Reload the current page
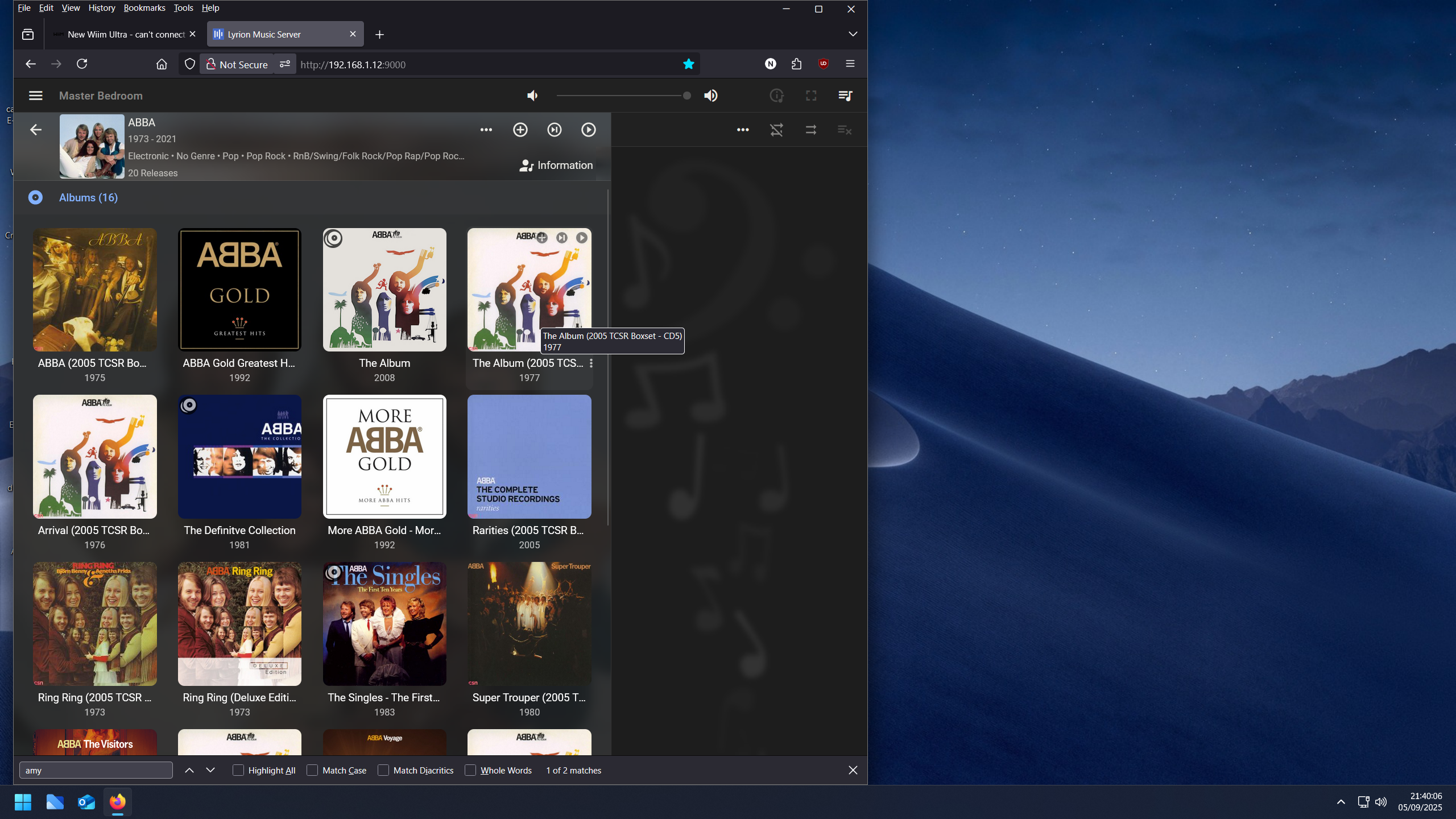Image resolution: width=1456 pixels, height=819 pixels. (82, 64)
